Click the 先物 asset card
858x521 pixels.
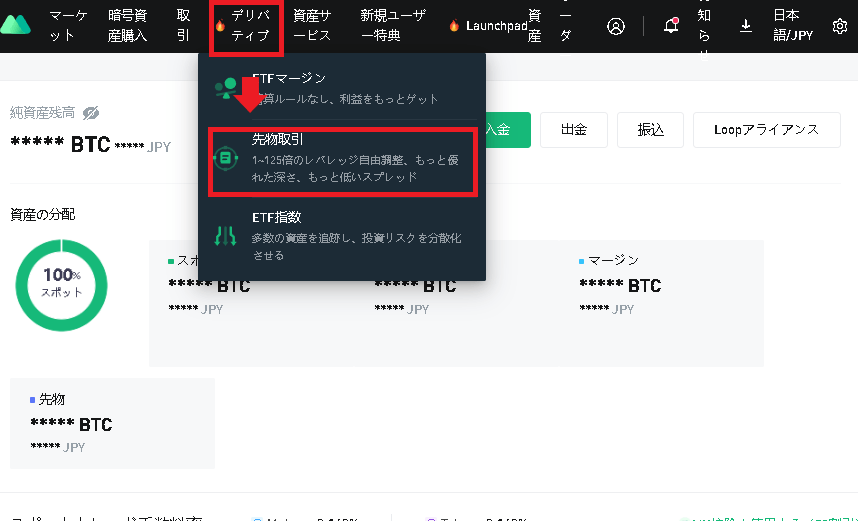pyautogui.click(x=112, y=423)
